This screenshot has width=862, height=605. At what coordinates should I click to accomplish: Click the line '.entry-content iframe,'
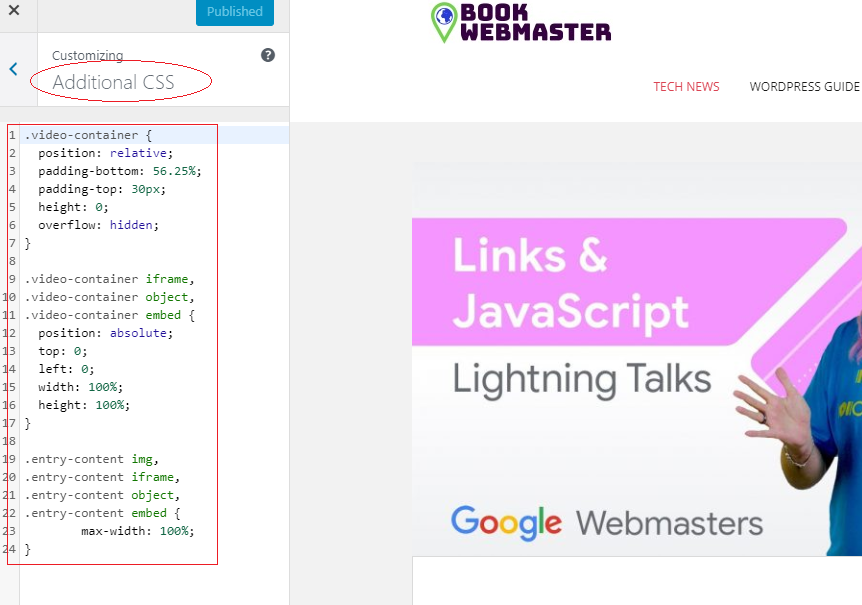coord(102,477)
